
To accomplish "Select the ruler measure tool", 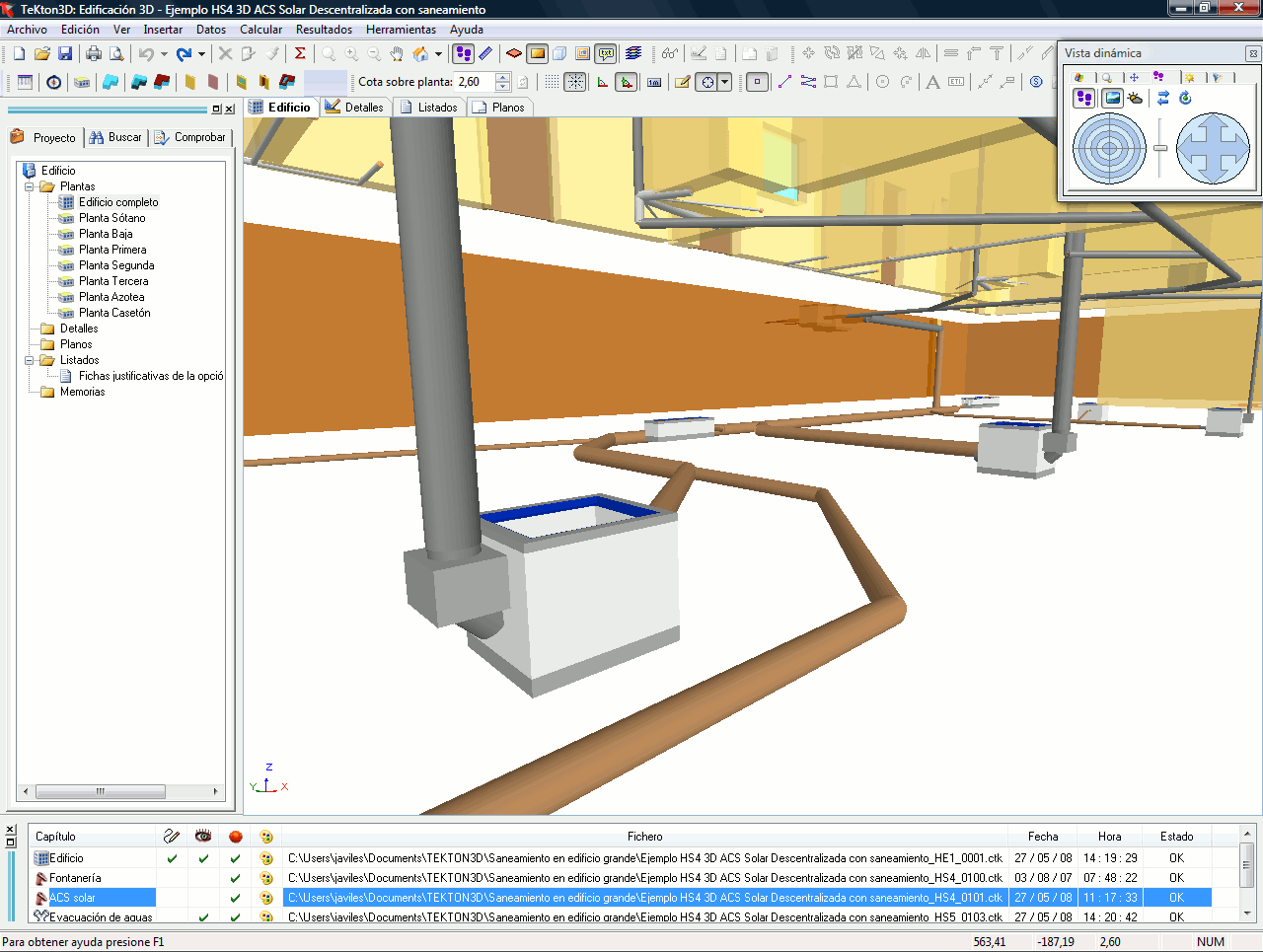I will point(485,54).
